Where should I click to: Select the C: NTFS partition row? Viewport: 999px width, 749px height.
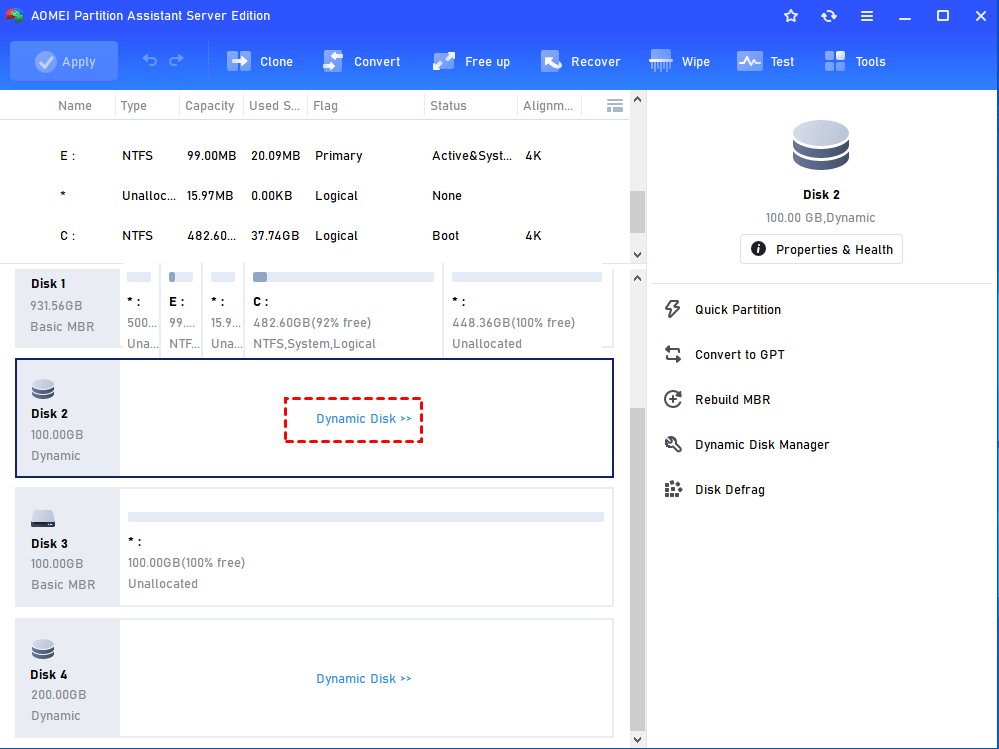(x=314, y=236)
